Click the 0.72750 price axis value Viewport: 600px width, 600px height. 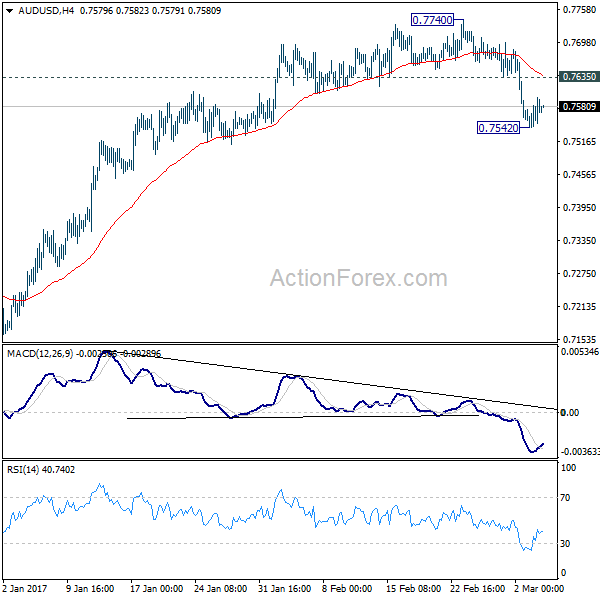[579, 274]
